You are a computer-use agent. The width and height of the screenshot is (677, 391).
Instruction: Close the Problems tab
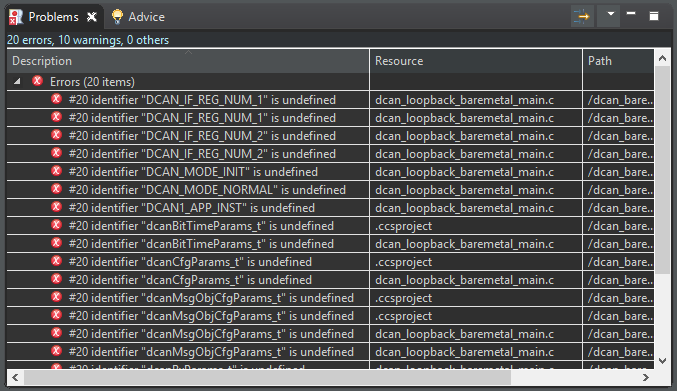point(92,17)
